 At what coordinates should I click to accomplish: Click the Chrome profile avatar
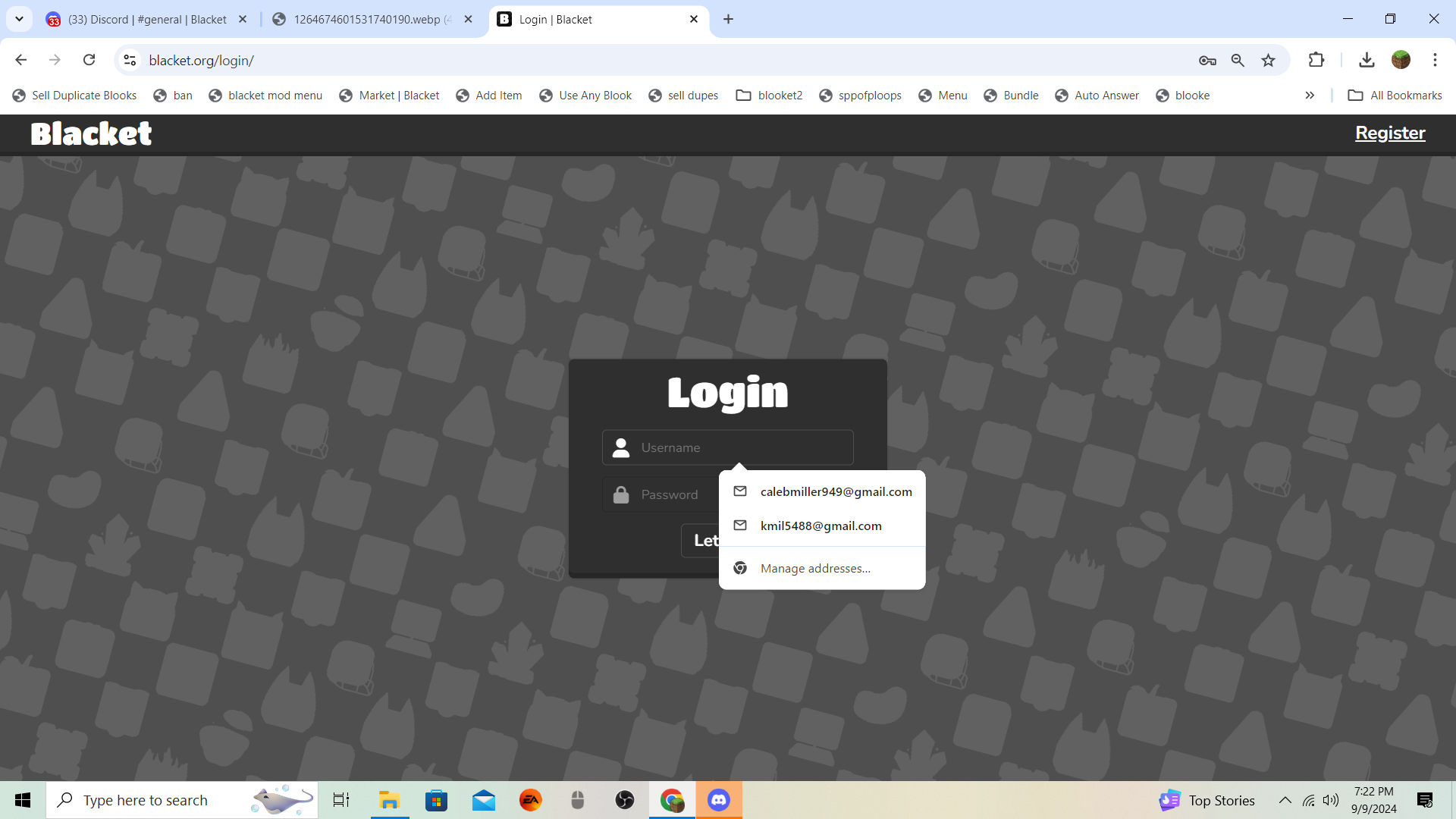click(1401, 60)
